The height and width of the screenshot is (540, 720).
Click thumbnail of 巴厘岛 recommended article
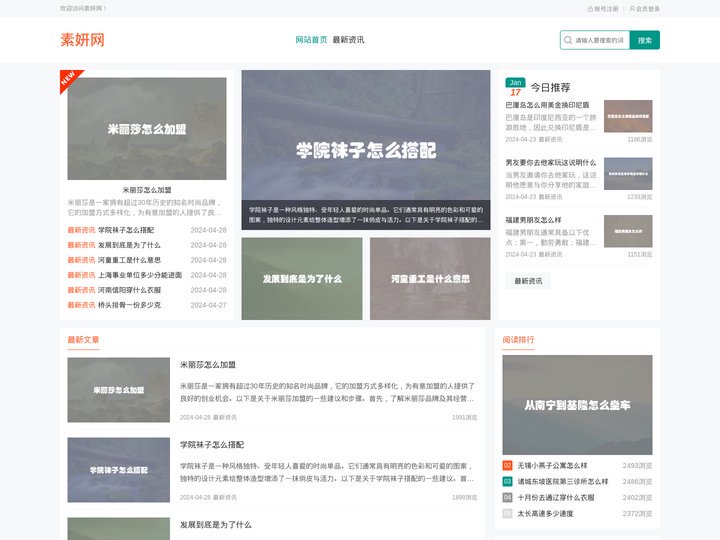click(x=628, y=116)
